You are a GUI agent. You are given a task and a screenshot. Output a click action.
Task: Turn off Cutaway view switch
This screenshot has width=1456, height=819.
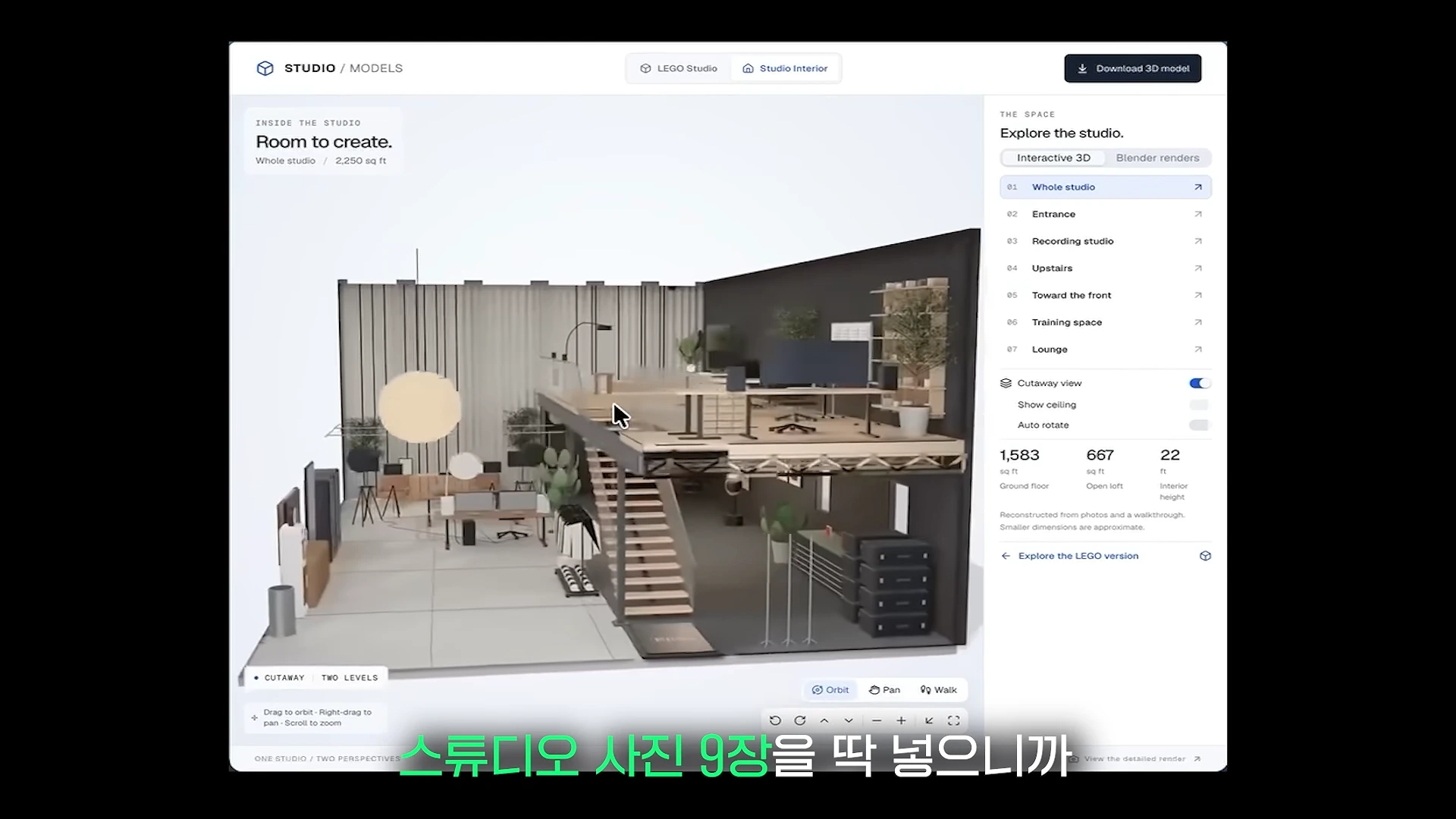click(1200, 383)
